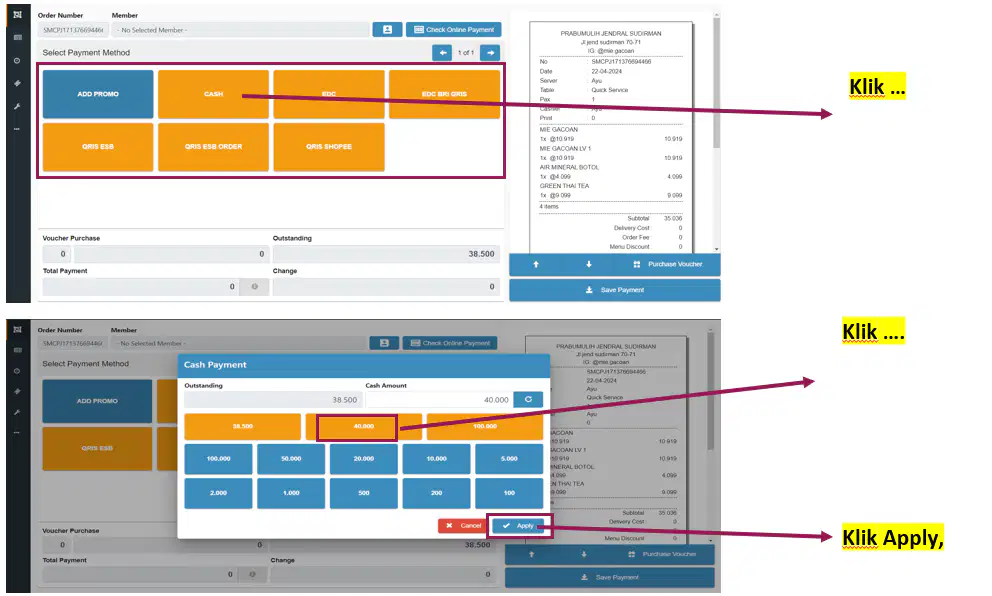Click the receipt up arrow button

(536, 264)
